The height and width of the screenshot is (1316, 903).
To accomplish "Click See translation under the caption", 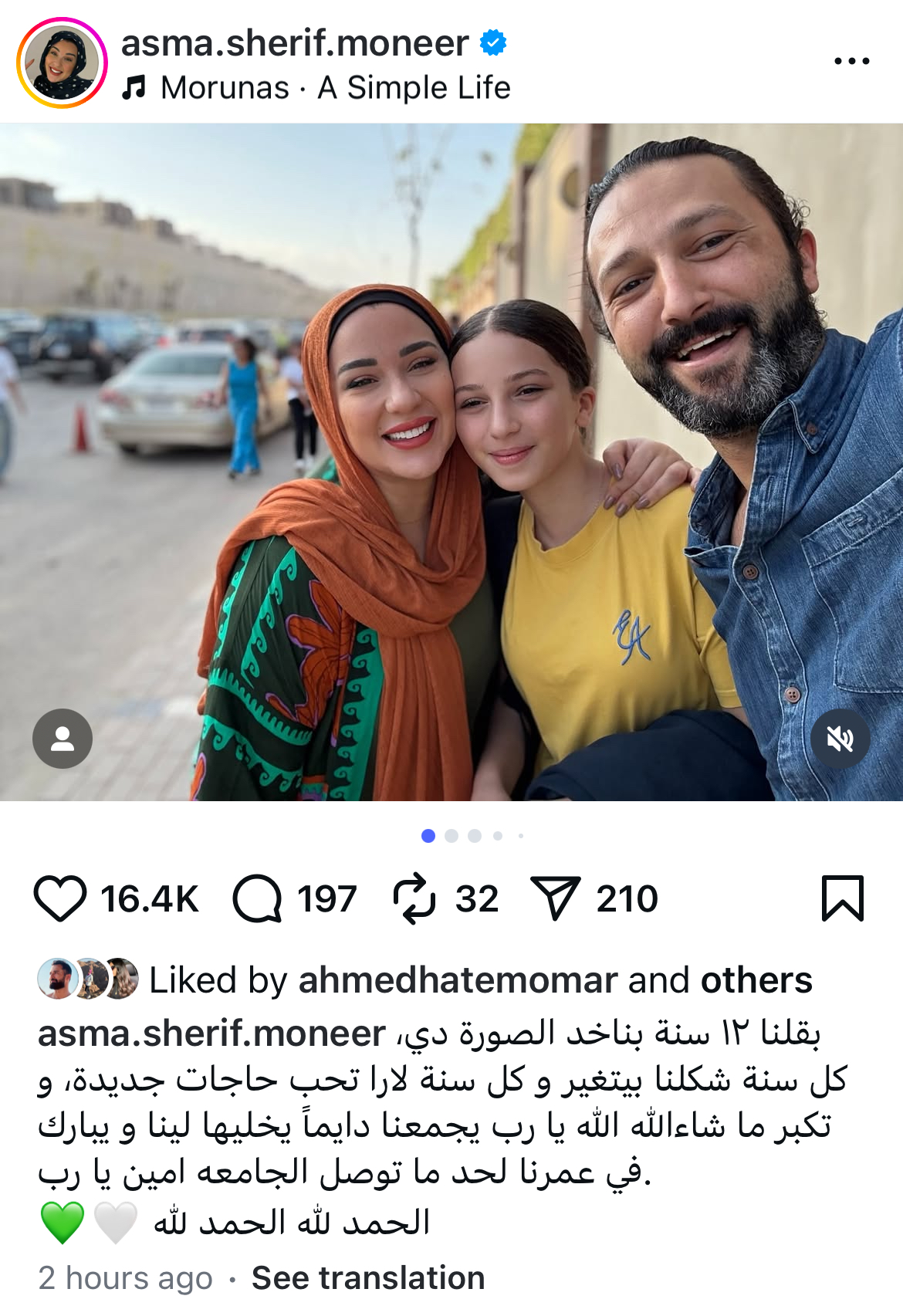I will [x=368, y=1278].
